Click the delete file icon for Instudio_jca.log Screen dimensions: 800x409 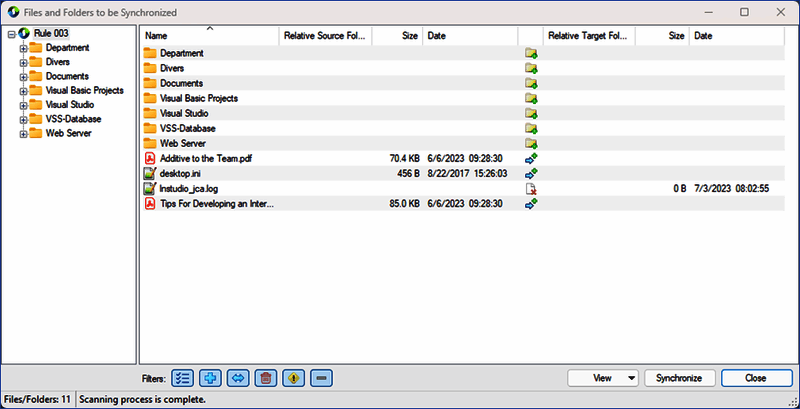pyautogui.click(x=531, y=189)
